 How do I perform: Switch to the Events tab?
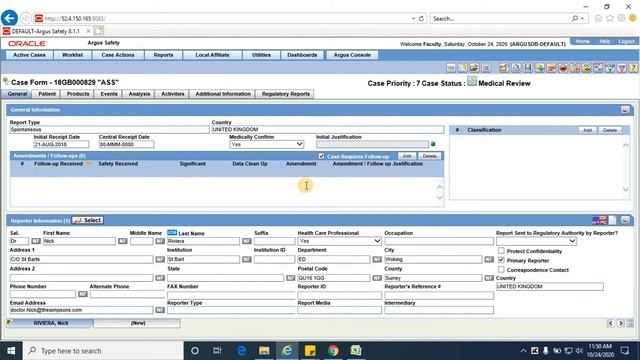click(109, 94)
